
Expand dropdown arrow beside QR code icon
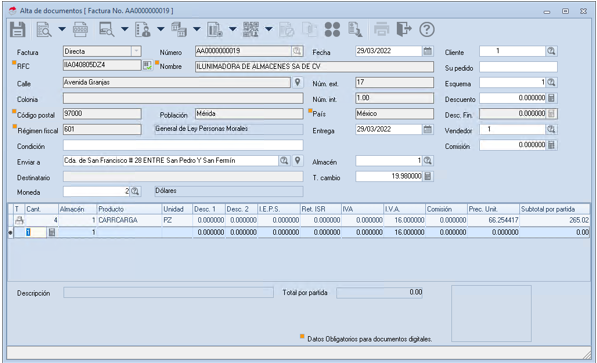coord(268,29)
